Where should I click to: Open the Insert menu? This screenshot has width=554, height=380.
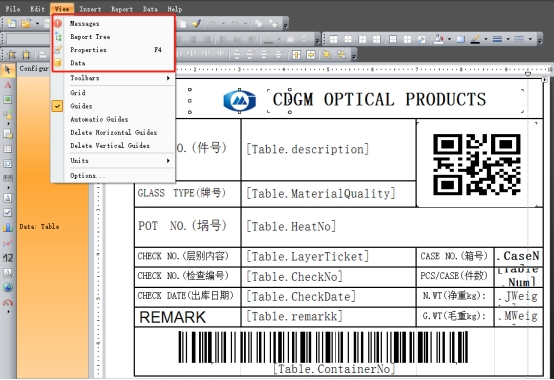[x=90, y=9]
